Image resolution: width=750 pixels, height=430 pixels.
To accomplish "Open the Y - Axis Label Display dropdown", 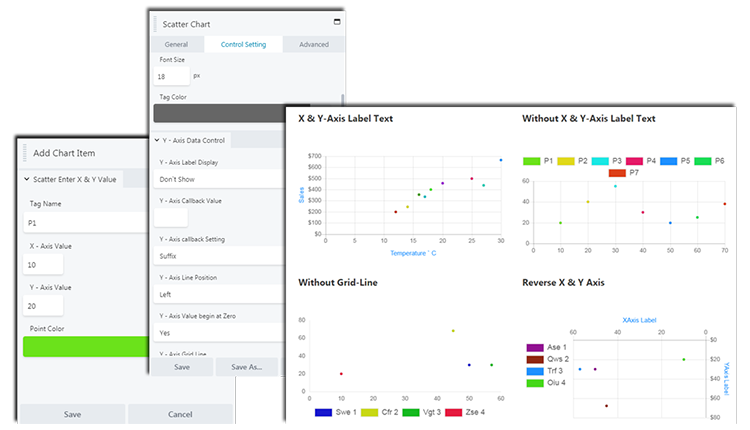I will [x=218, y=178].
